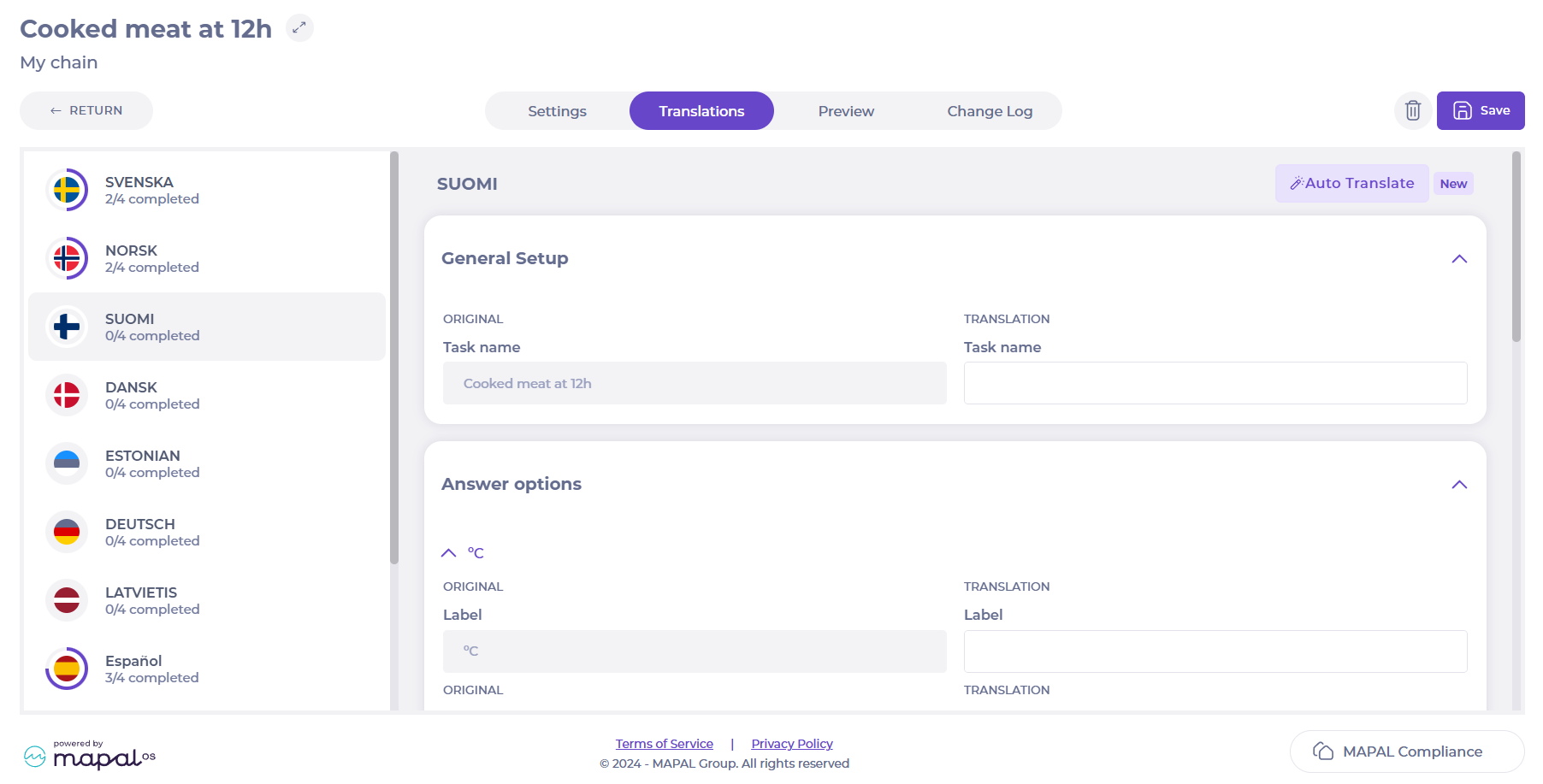The image size is (1543, 784).
Task: Click the SUOMI 0/4 completed text
Action: tap(152, 336)
